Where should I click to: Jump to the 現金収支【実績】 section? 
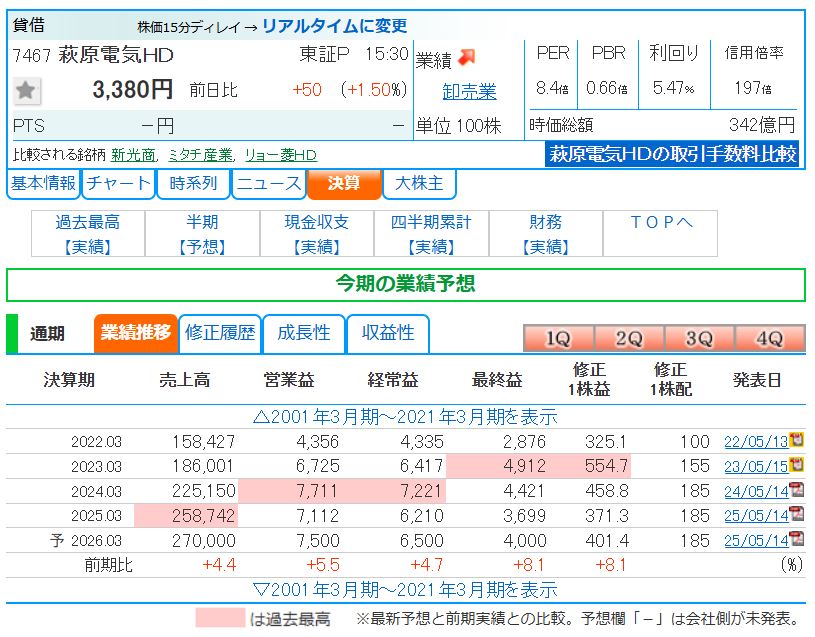(317, 234)
